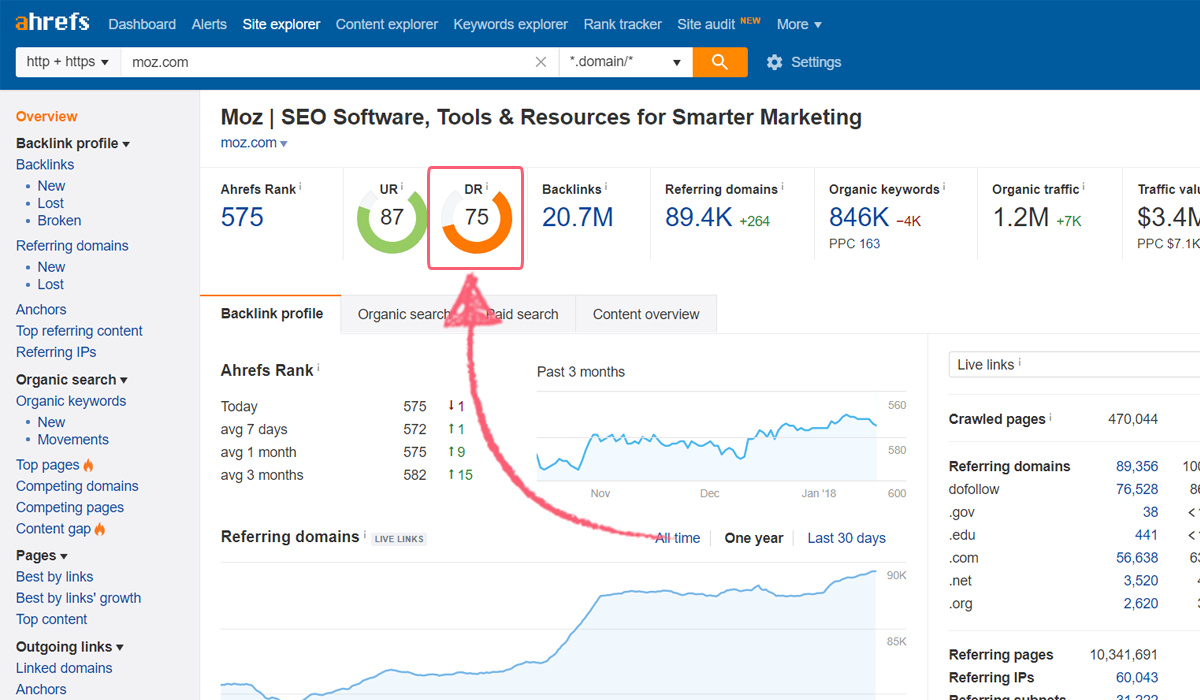Select the Backlink profile tab

(272, 314)
